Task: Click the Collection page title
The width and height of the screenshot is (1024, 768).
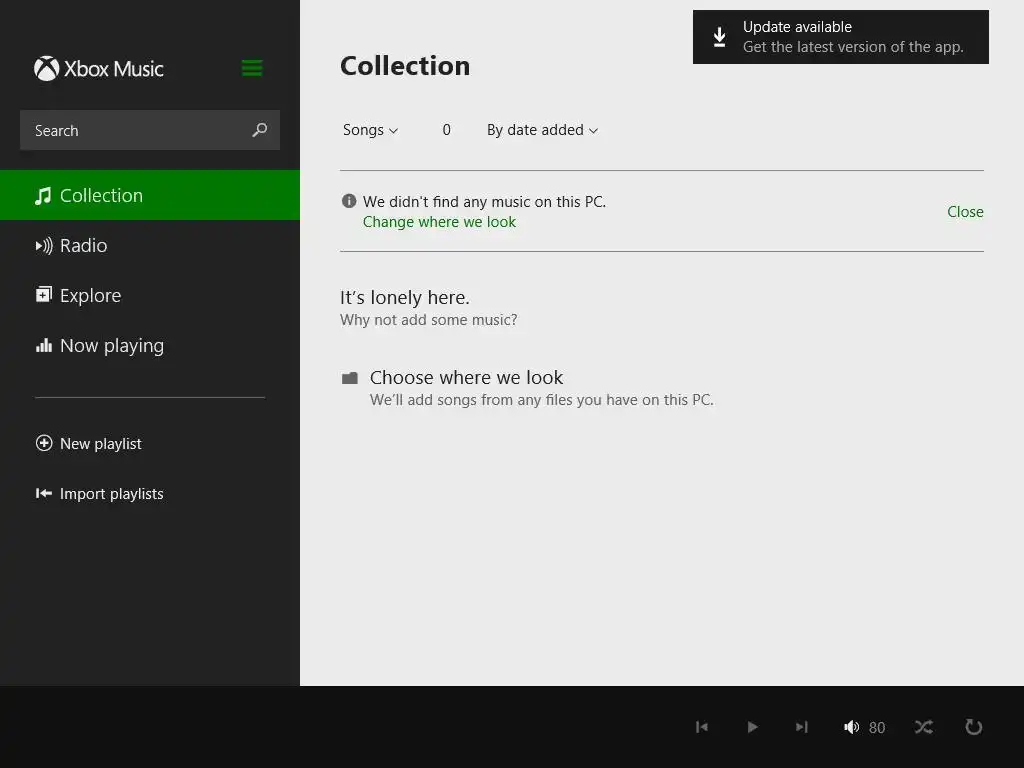Action: coord(405,66)
